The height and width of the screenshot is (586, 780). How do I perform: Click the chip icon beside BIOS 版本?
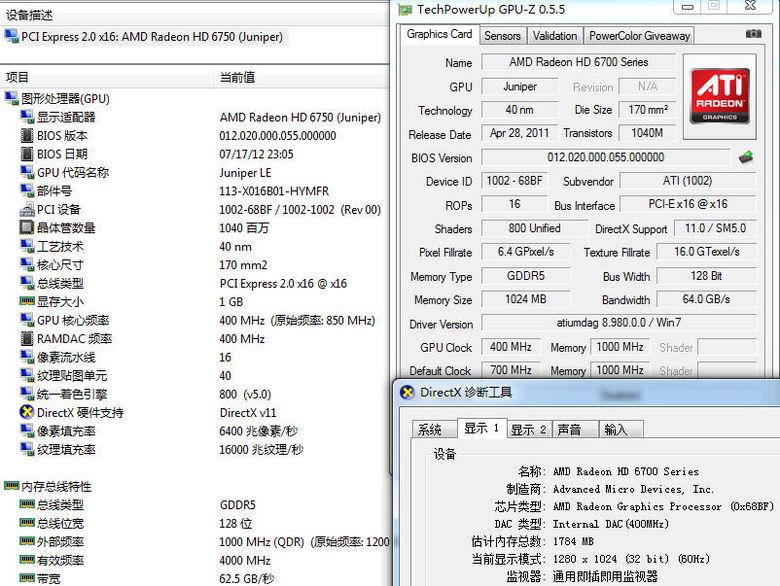(x=27, y=135)
